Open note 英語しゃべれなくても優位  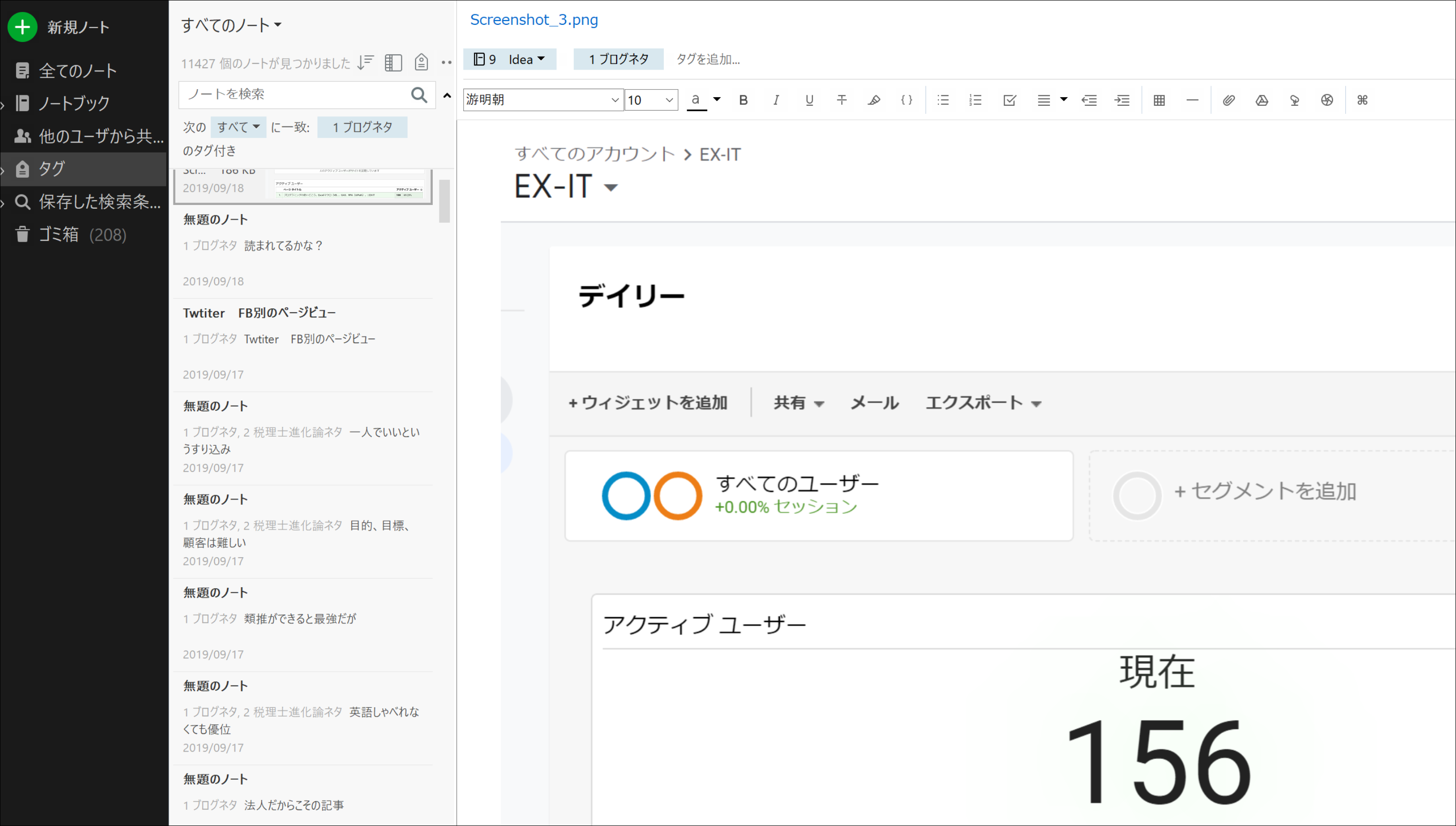pos(304,718)
